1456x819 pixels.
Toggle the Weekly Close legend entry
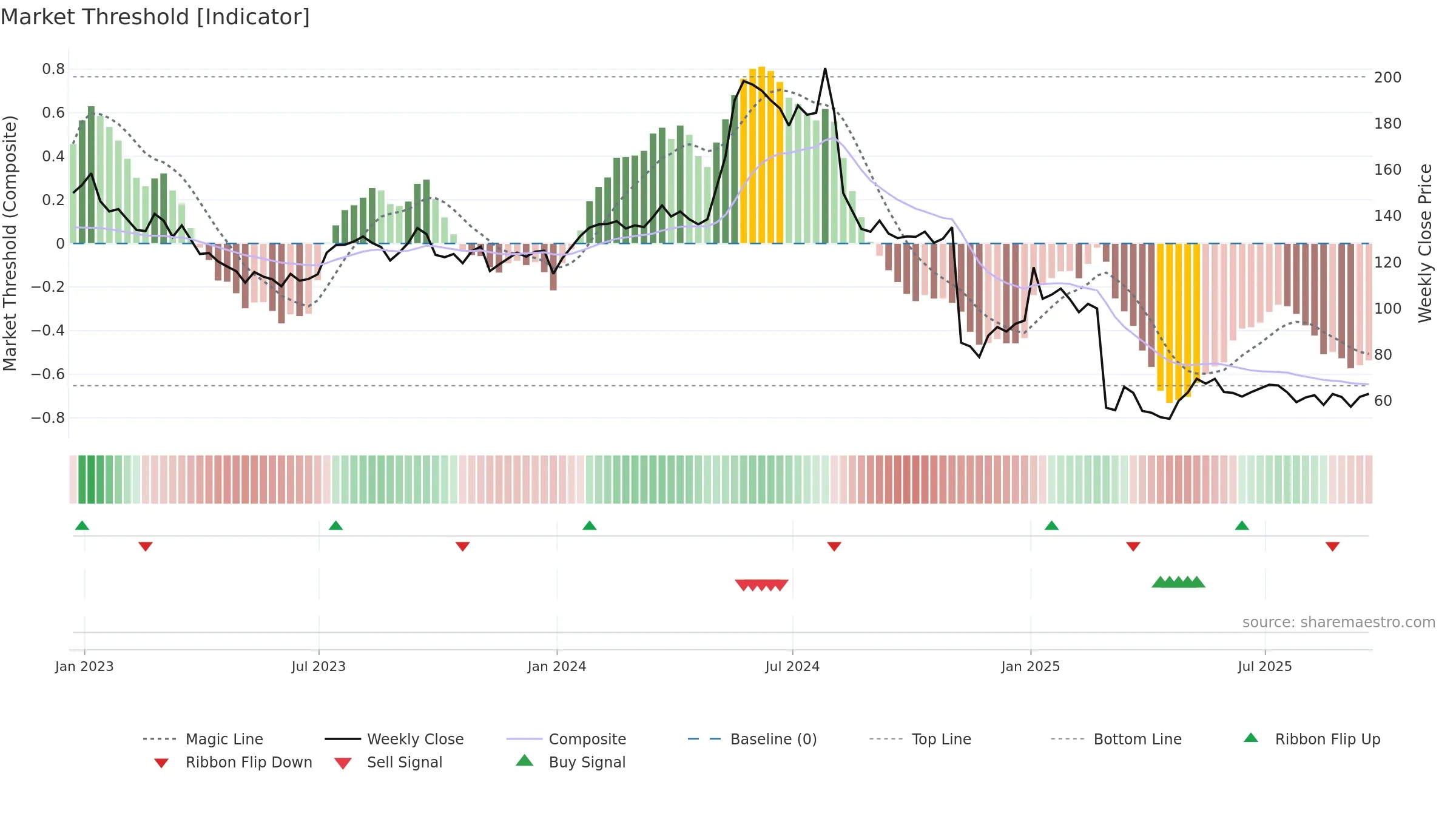click(394, 739)
